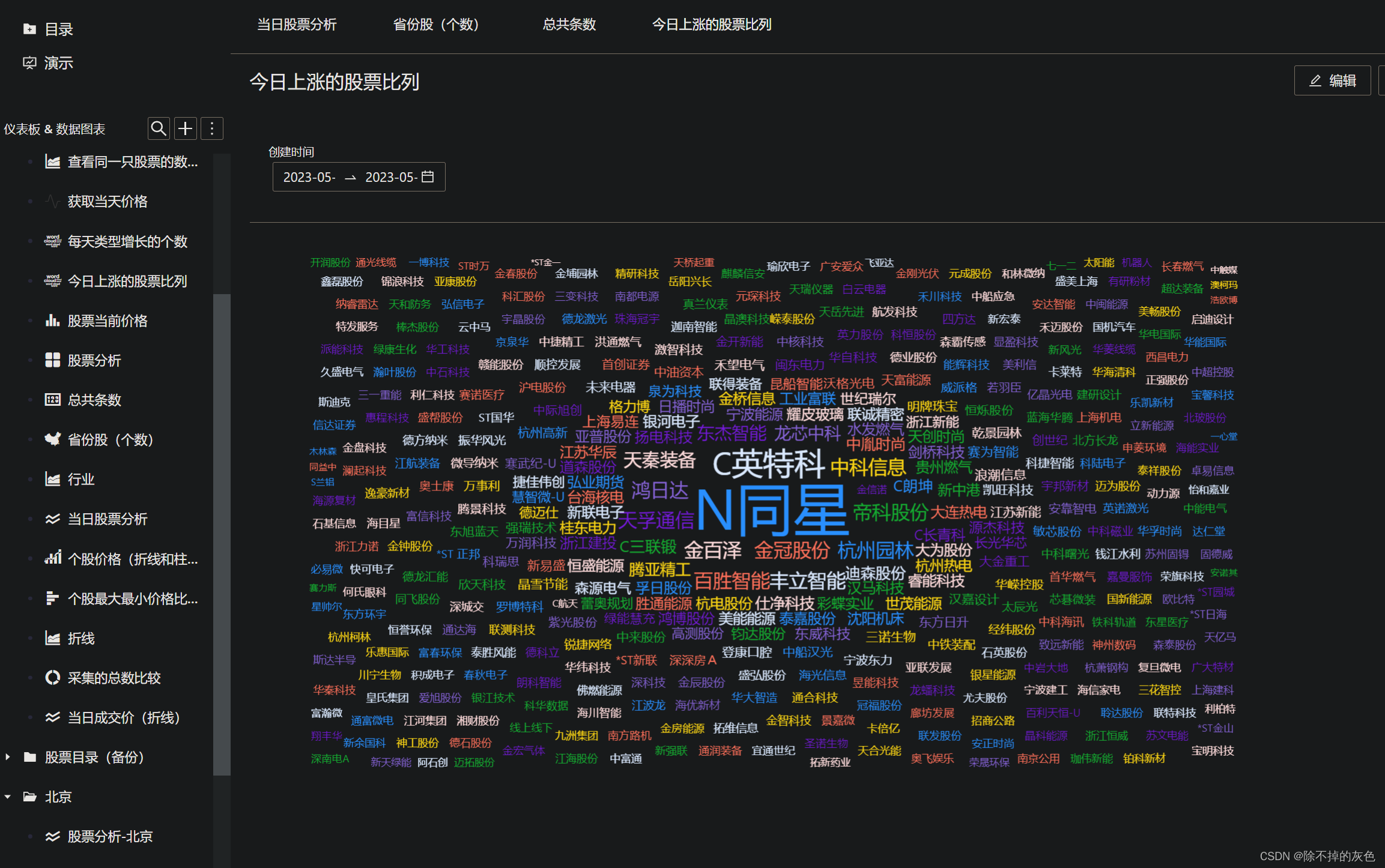Click the start date input field

[x=309, y=177]
